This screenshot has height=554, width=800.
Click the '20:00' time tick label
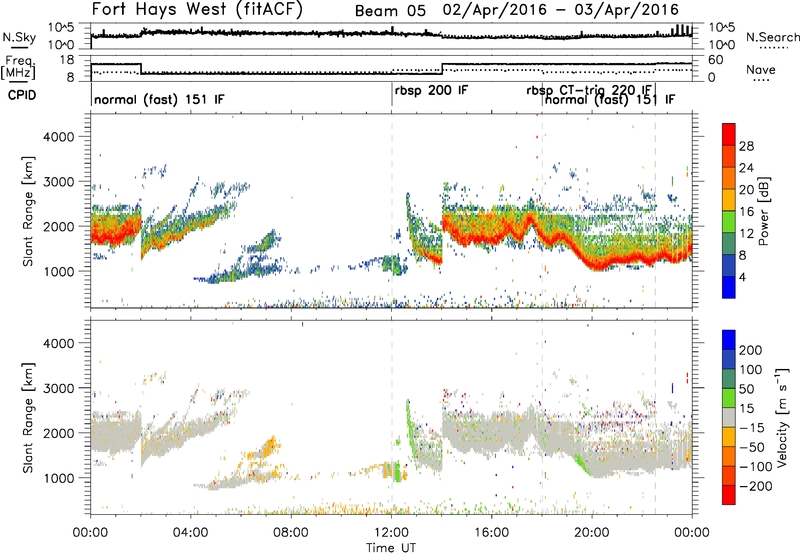point(592,533)
